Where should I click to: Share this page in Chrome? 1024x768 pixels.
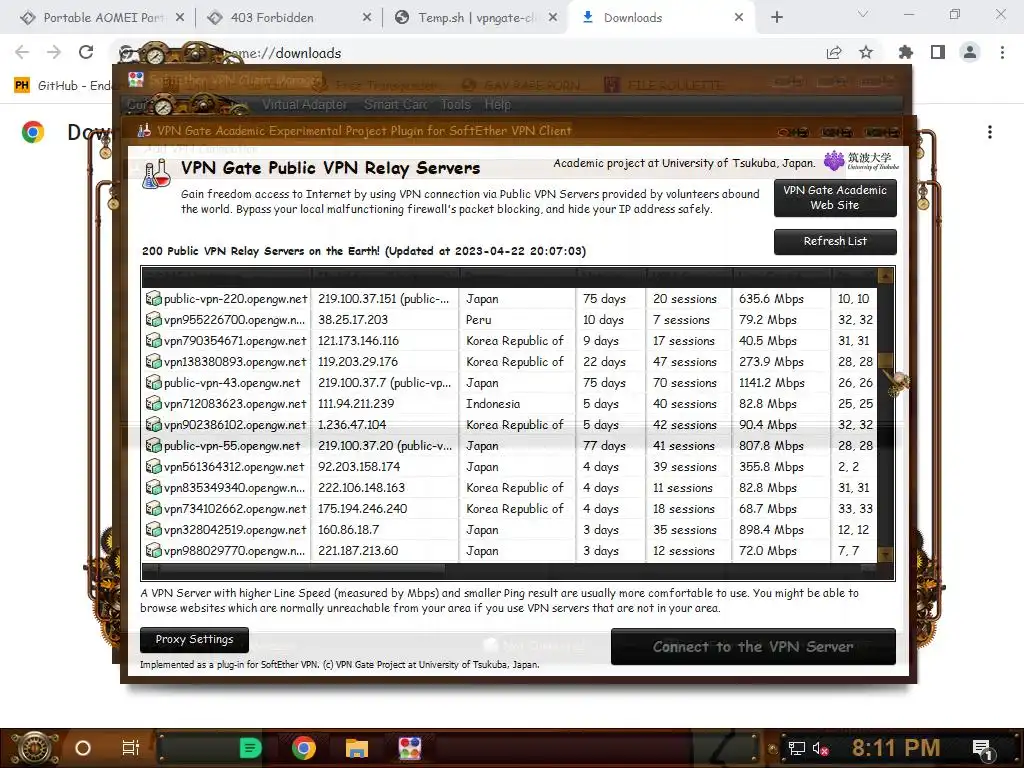click(x=834, y=52)
